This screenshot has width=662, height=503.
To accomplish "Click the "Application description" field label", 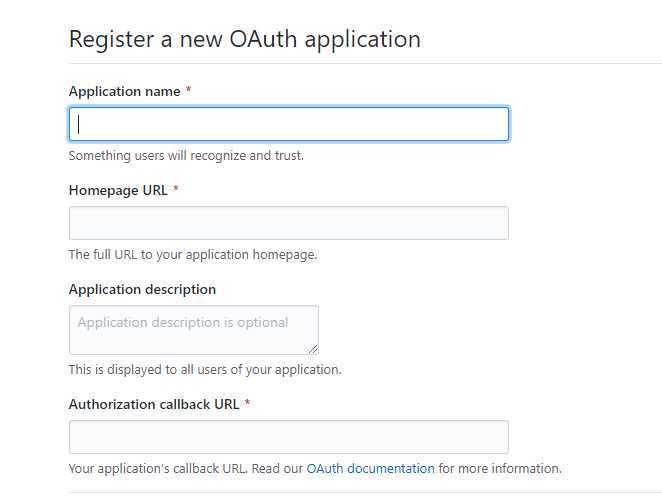I will tap(142, 289).
